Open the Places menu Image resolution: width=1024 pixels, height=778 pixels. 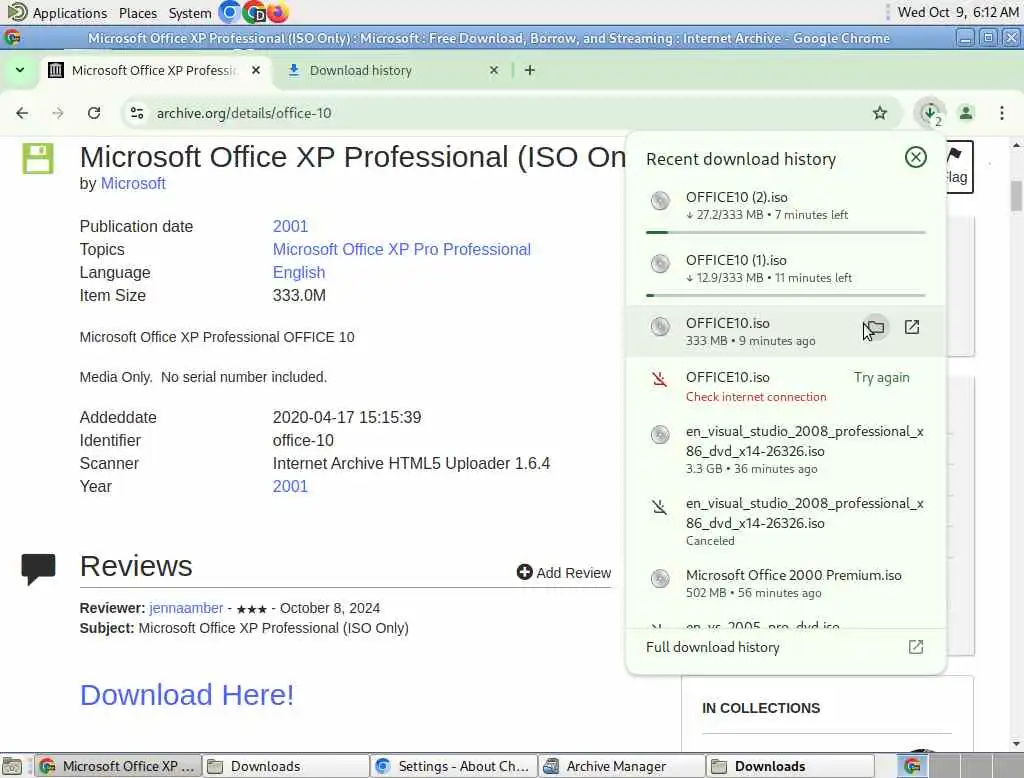(138, 12)
